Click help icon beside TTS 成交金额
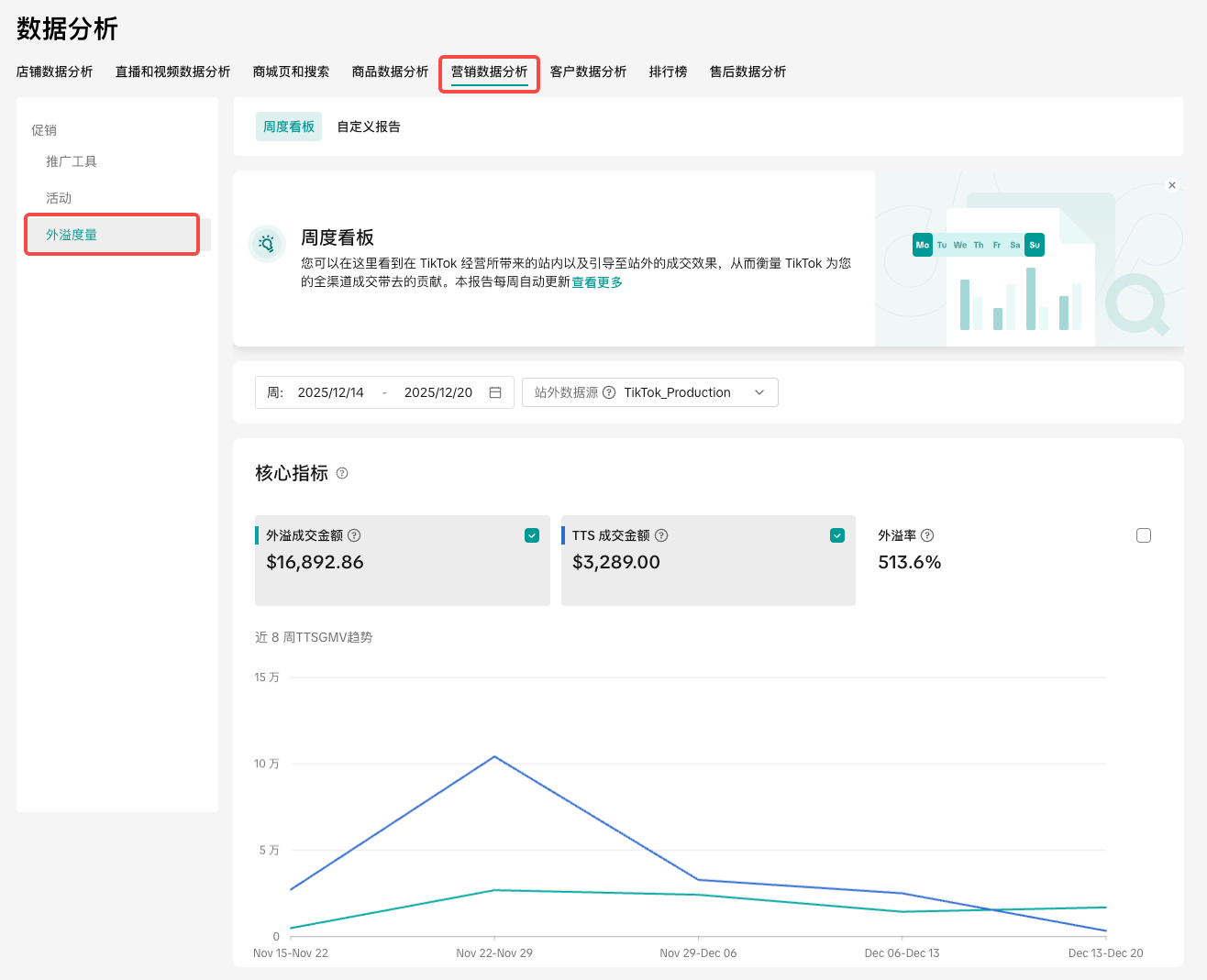 pyautogui.click(x=661, y=535)
